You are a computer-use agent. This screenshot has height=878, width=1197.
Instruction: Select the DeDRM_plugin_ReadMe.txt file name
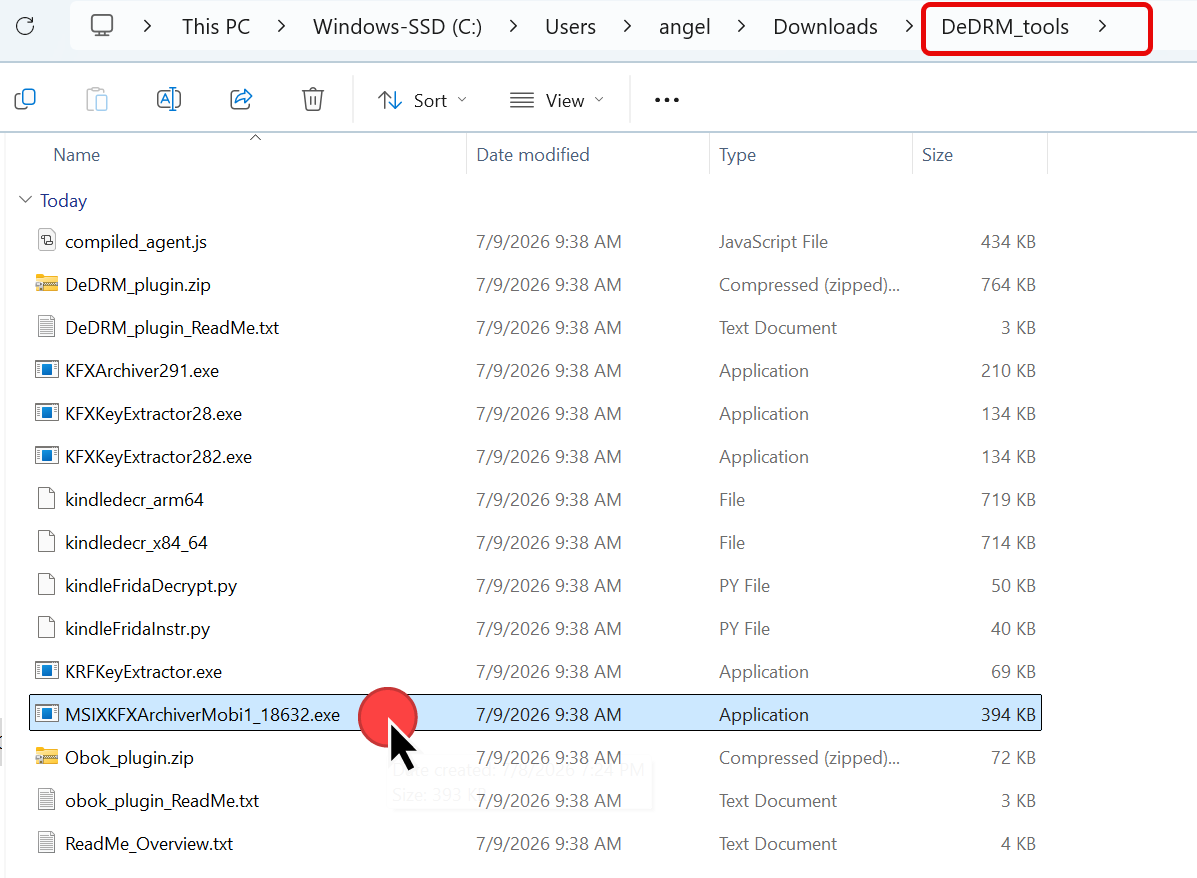(x=172, y=328)
